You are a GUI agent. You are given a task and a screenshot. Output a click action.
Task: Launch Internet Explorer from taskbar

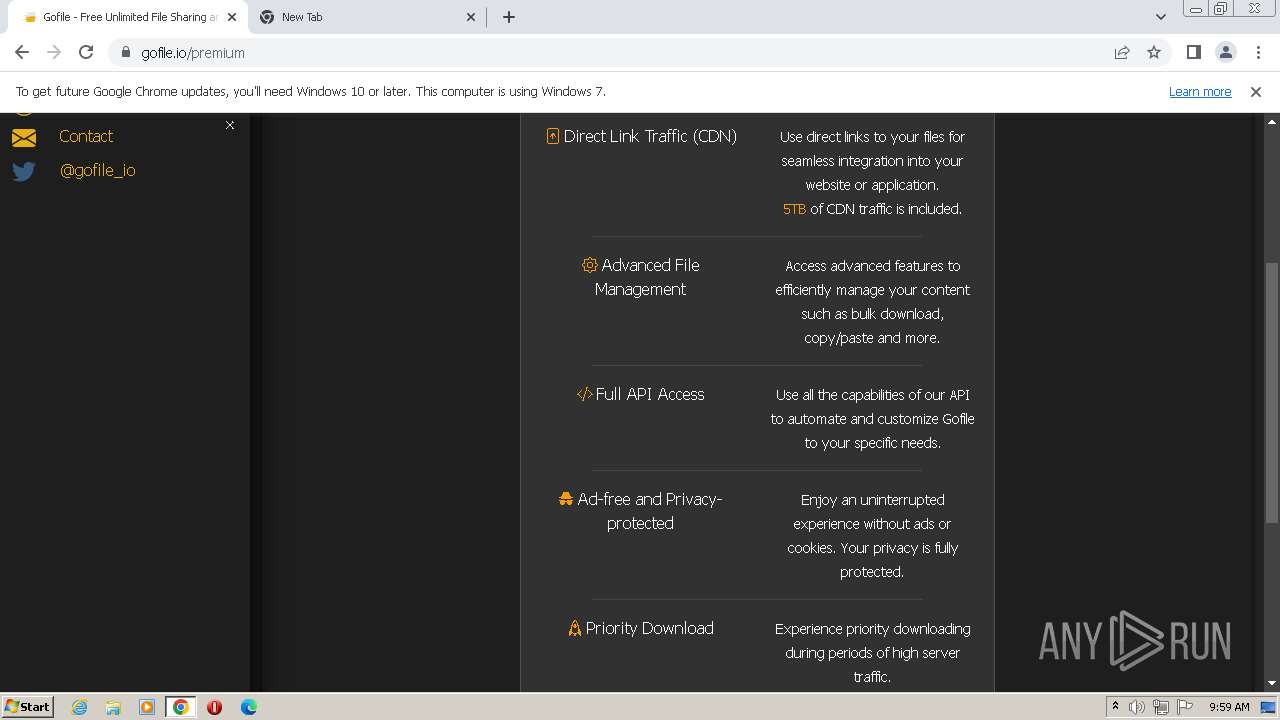tap(80, 707)
